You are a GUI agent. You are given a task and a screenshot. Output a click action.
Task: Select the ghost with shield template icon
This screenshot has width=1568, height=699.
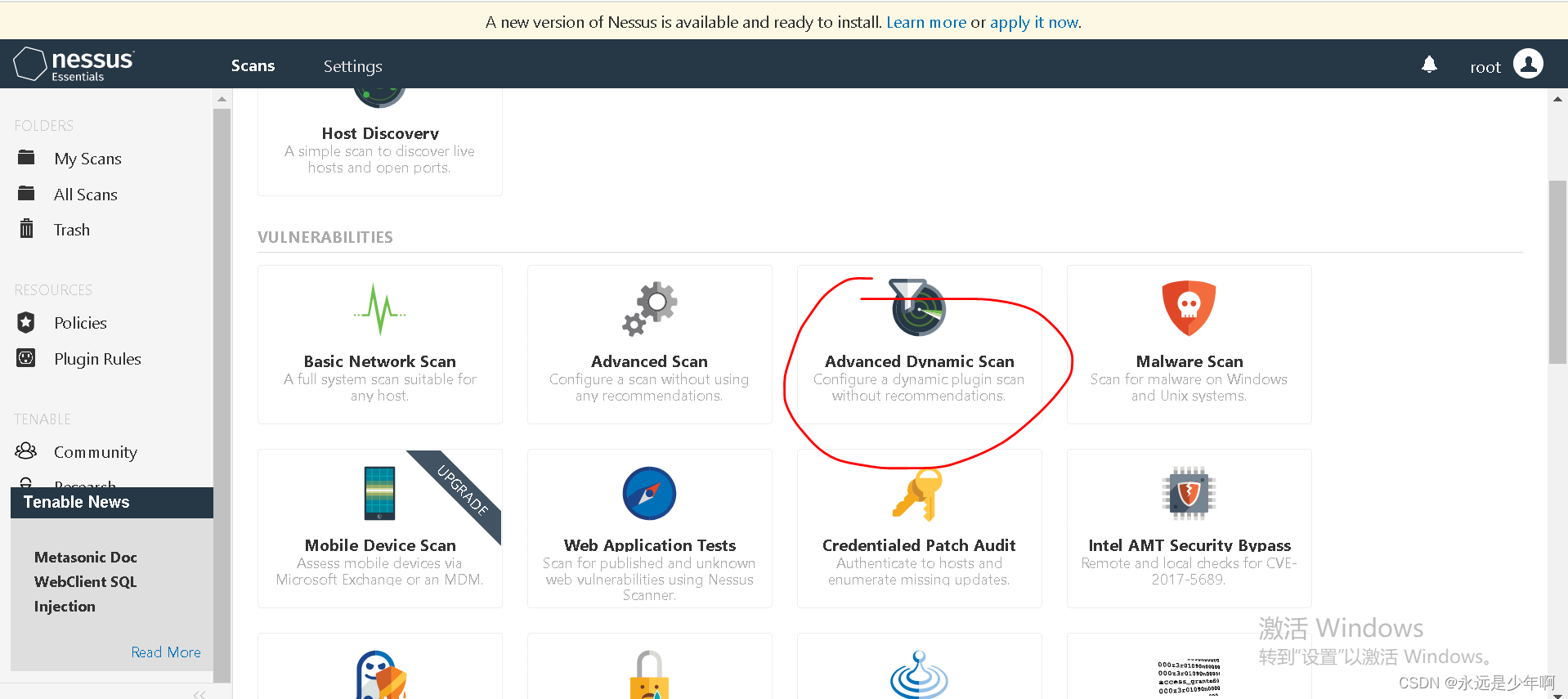(381, 674)
